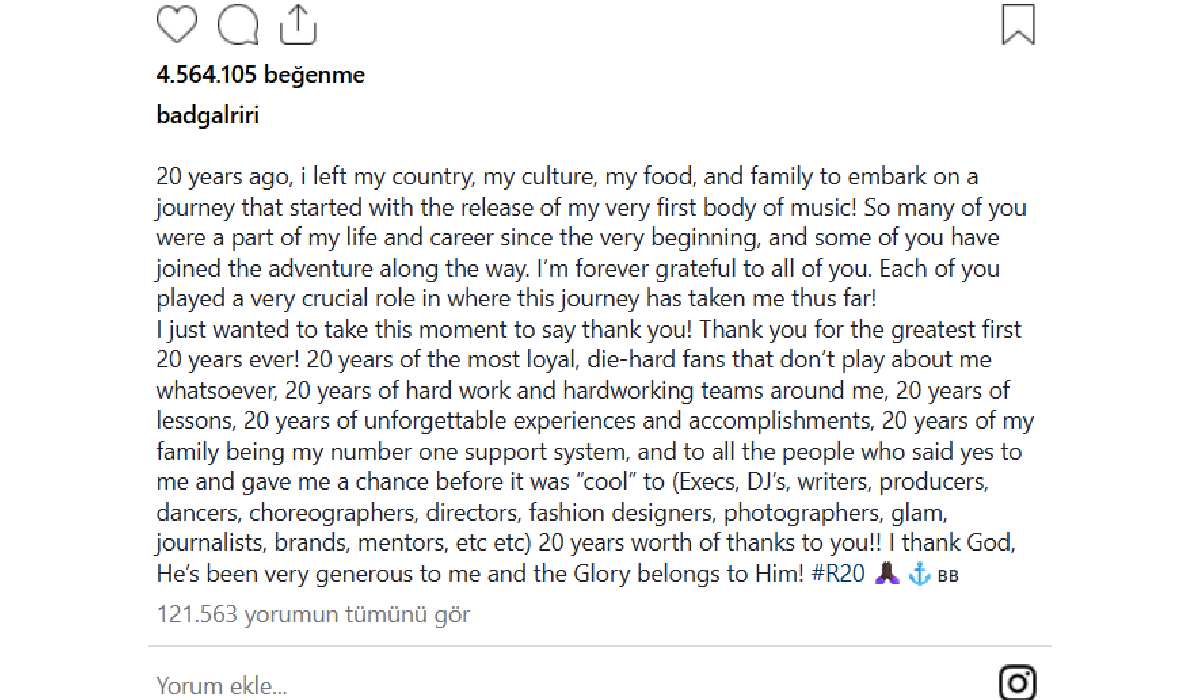Click the small 'BB' text ending the caption

[948, 577]
